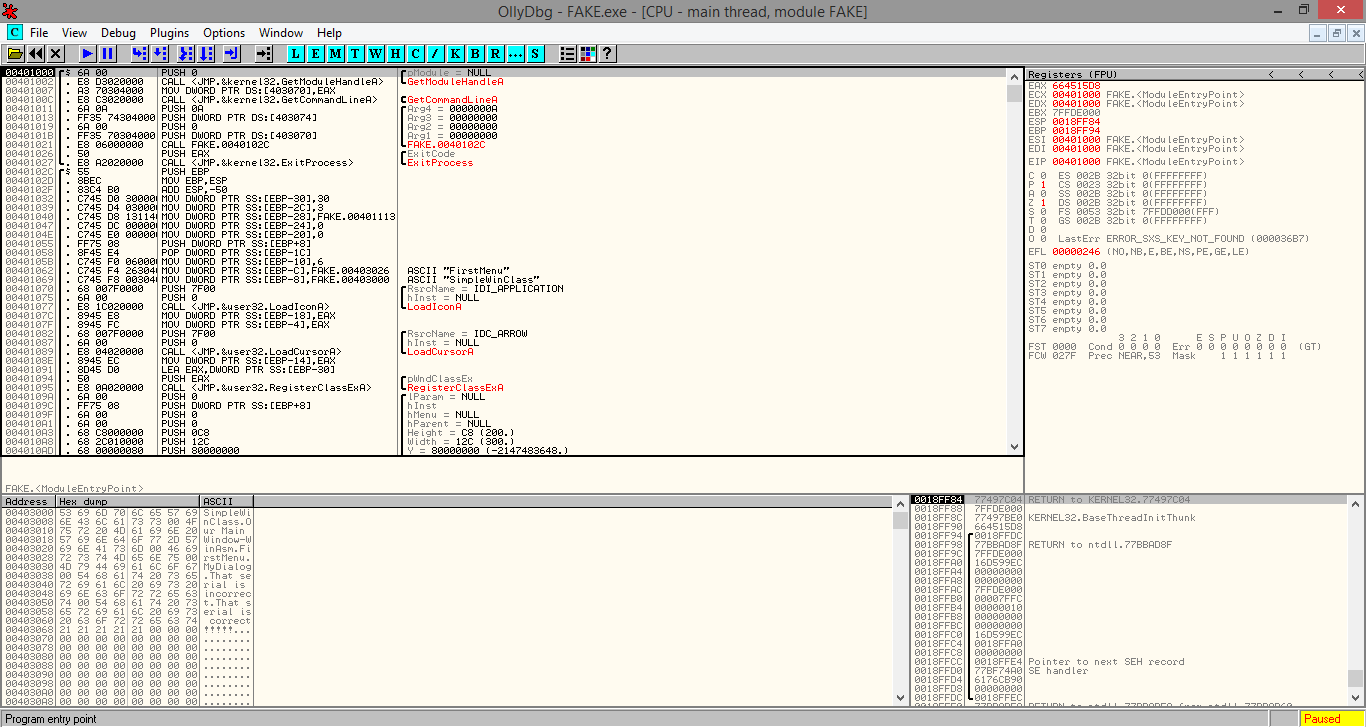
Task: Open the View menu
Action: [x=74, y=33]
